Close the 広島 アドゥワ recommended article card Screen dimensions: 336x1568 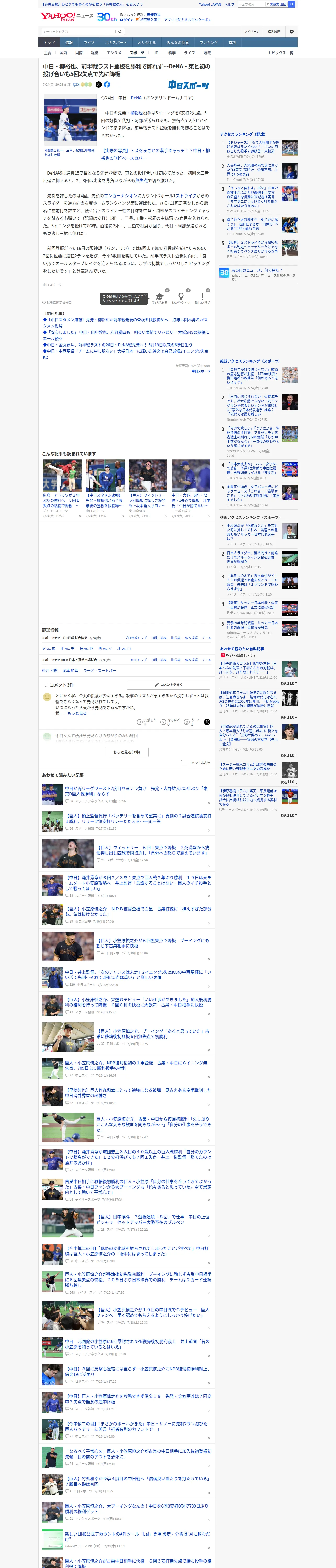pos(79,516)
